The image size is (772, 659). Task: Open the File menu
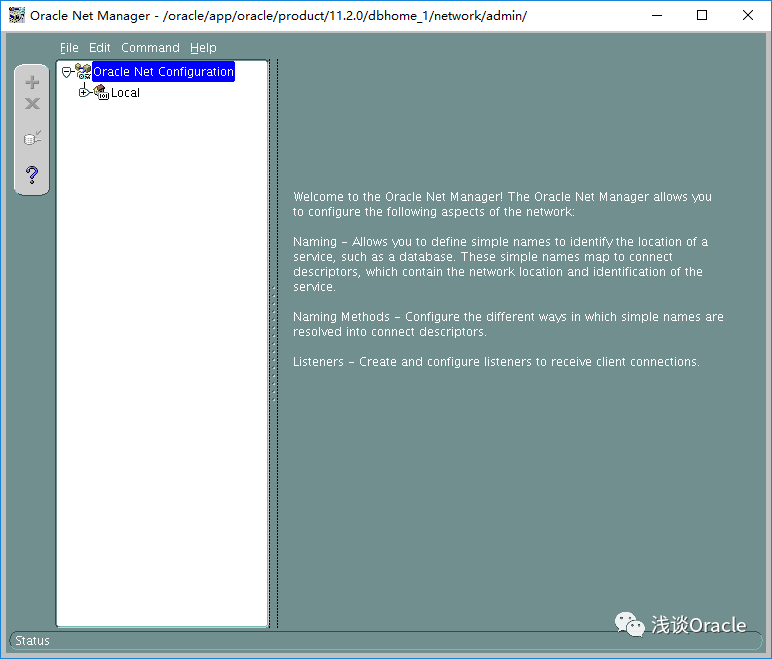[69, 48]
